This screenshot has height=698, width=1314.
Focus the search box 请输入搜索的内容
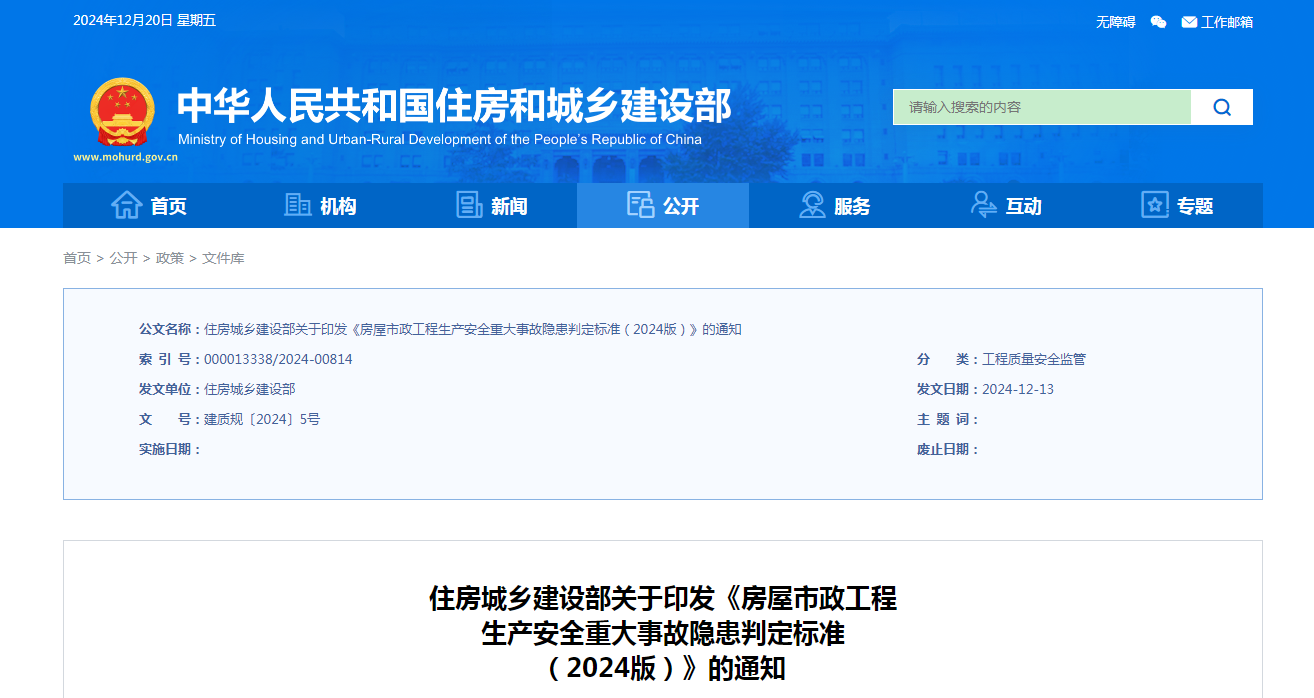pos(1041,107)
